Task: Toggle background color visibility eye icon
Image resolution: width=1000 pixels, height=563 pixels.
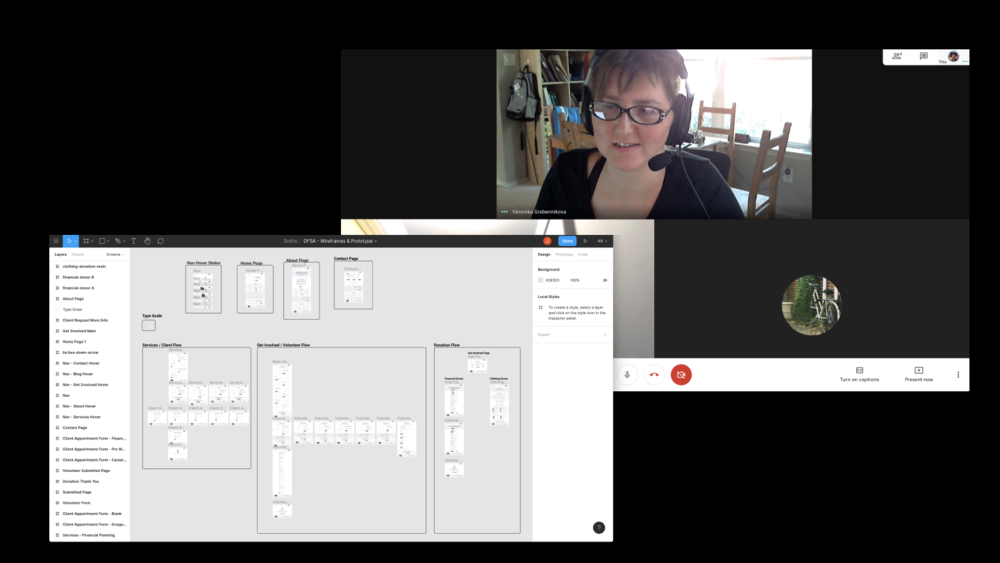Action: 605,280
